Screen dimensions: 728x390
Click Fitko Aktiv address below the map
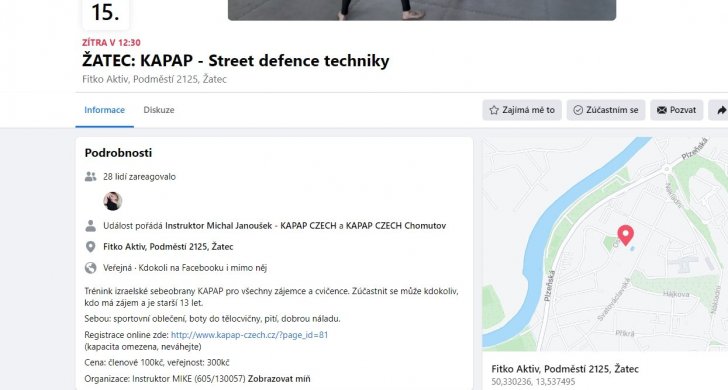tap(565, 369)
